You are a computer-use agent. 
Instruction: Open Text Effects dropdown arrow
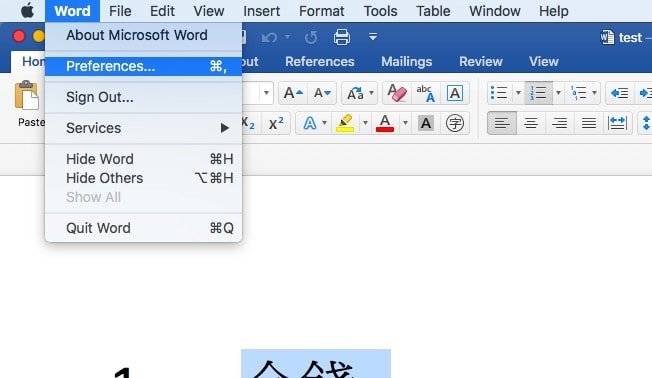325,123
